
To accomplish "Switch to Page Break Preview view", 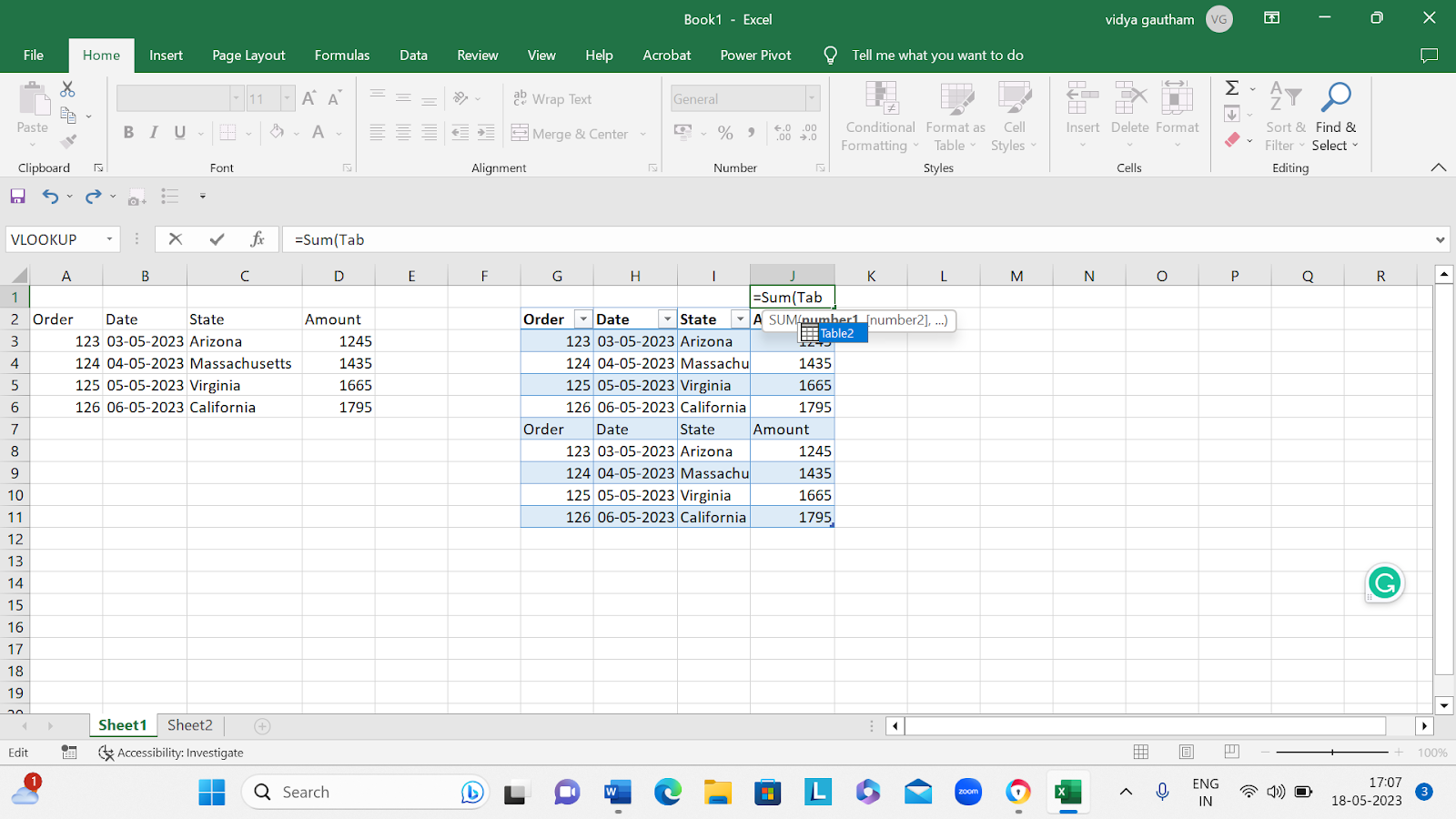I will tap(1231, 752).
